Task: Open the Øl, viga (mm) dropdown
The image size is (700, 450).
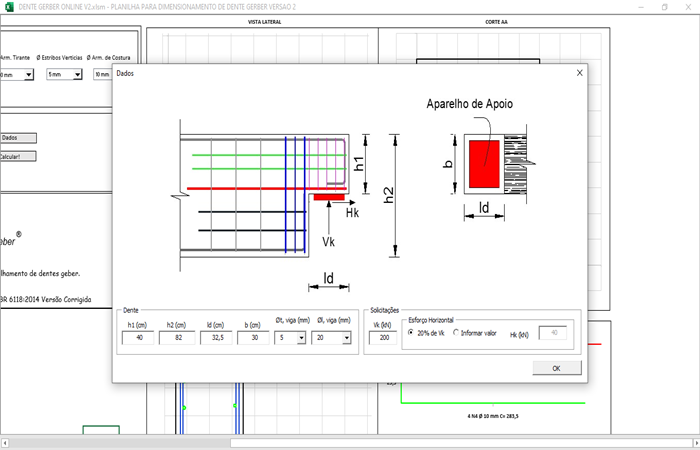Action: click(x=346, y=339)
